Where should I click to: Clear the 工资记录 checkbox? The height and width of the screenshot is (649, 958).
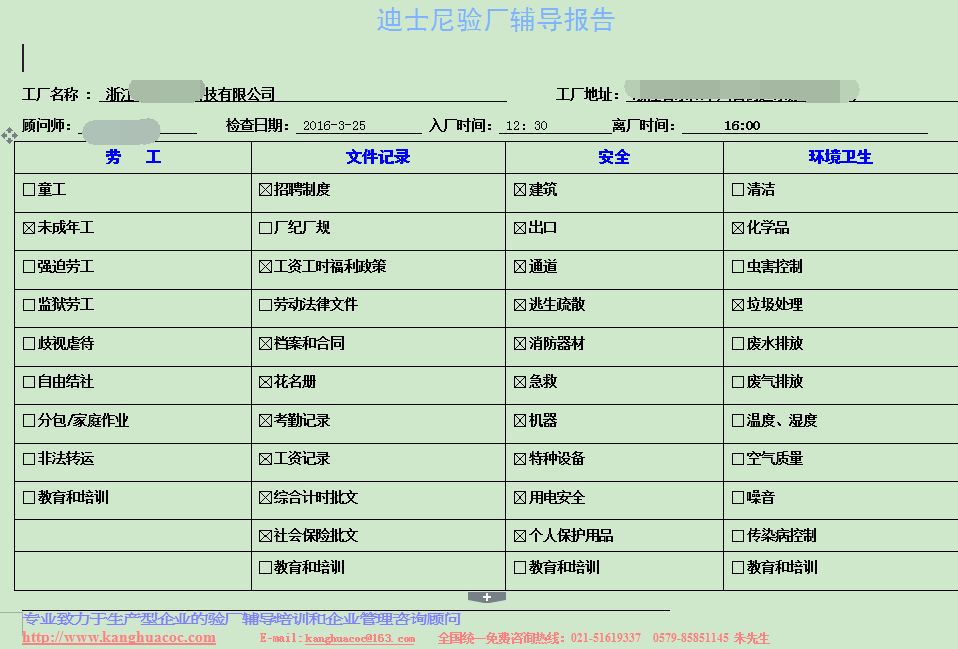265,459
